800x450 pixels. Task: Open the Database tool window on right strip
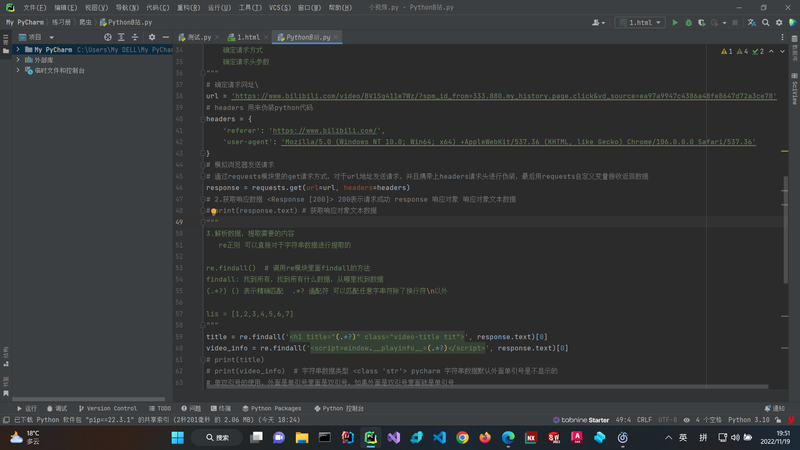pos(794,49)
